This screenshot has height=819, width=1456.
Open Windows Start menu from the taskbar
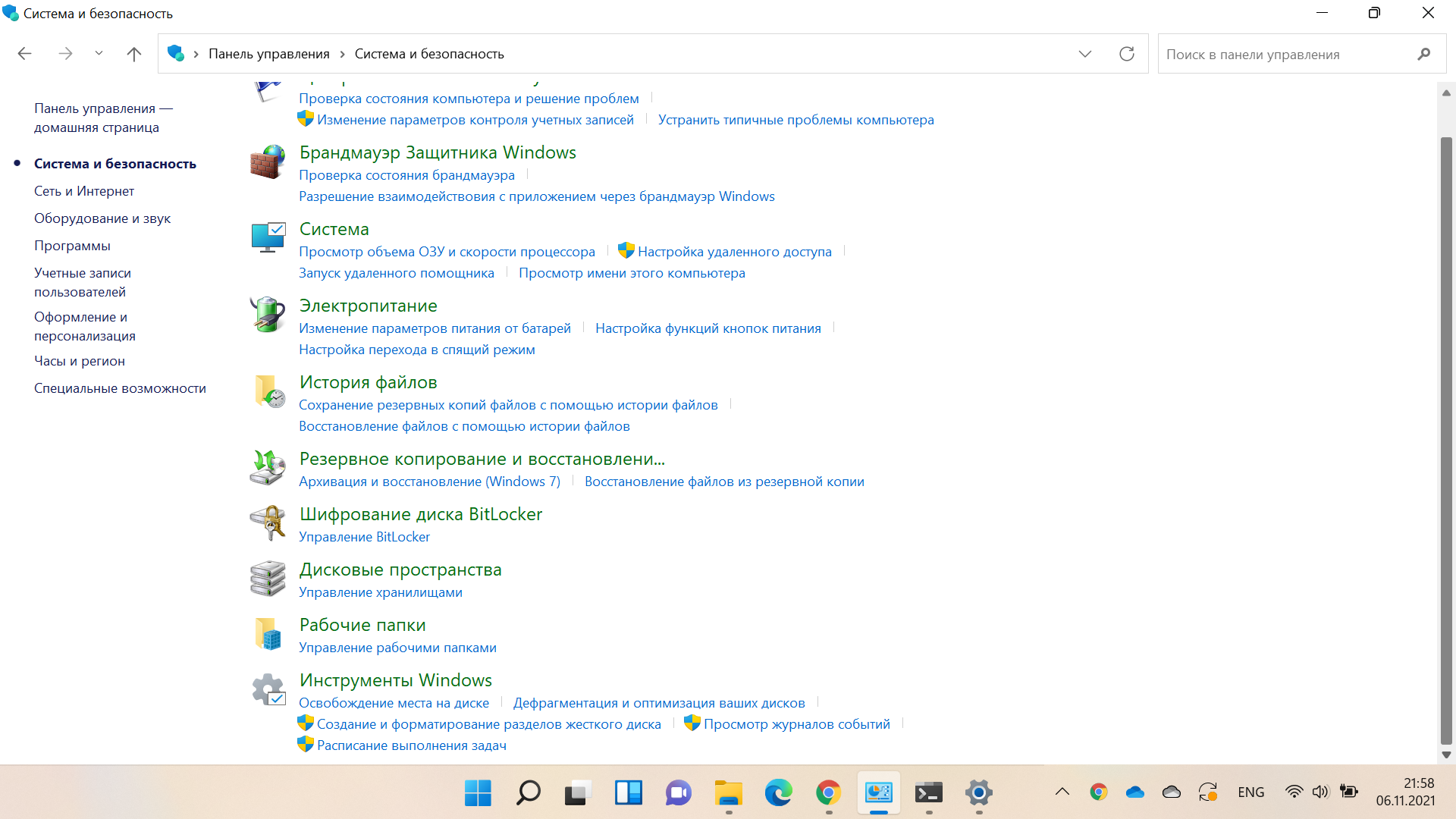pyautogui.click(x=478, y=793)
